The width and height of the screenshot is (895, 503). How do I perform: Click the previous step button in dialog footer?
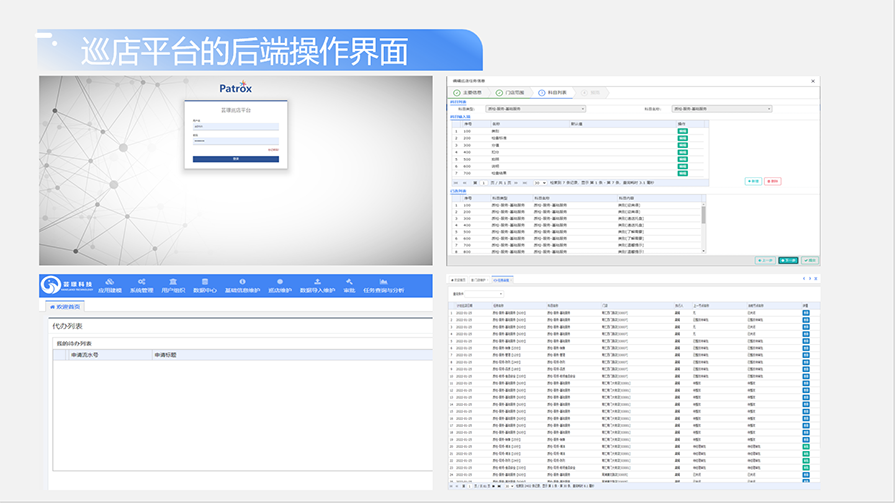point(765,260)
